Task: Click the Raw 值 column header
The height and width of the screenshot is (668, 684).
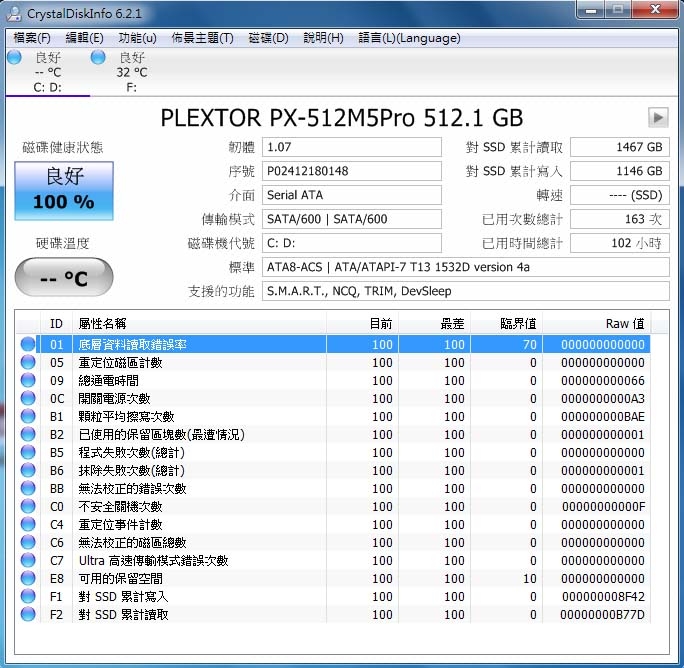Action: (596, 324)
